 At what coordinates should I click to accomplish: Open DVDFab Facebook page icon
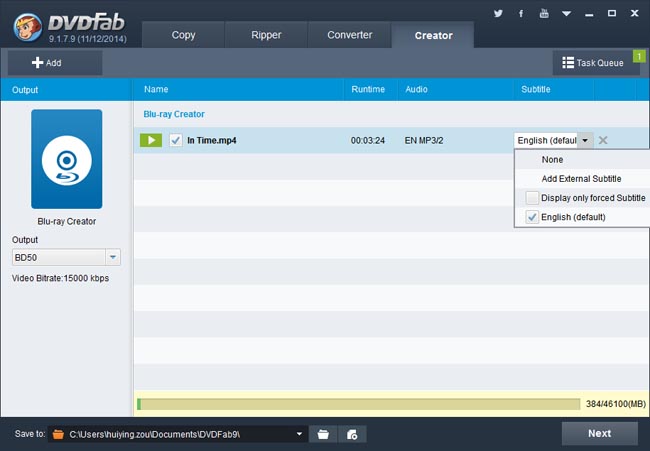(x=521, y=14)
